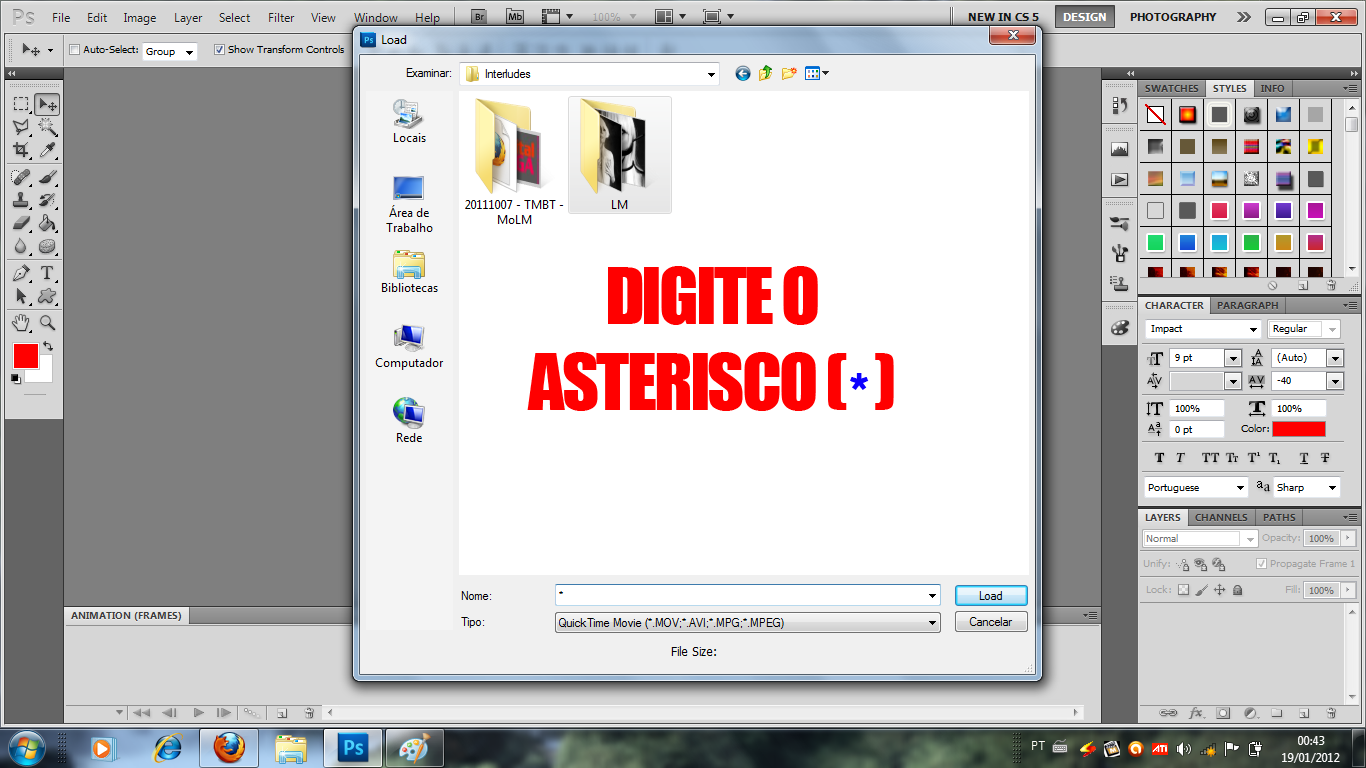Switch to the Channels tab

pyautogui.click(x=1221, y=517)
